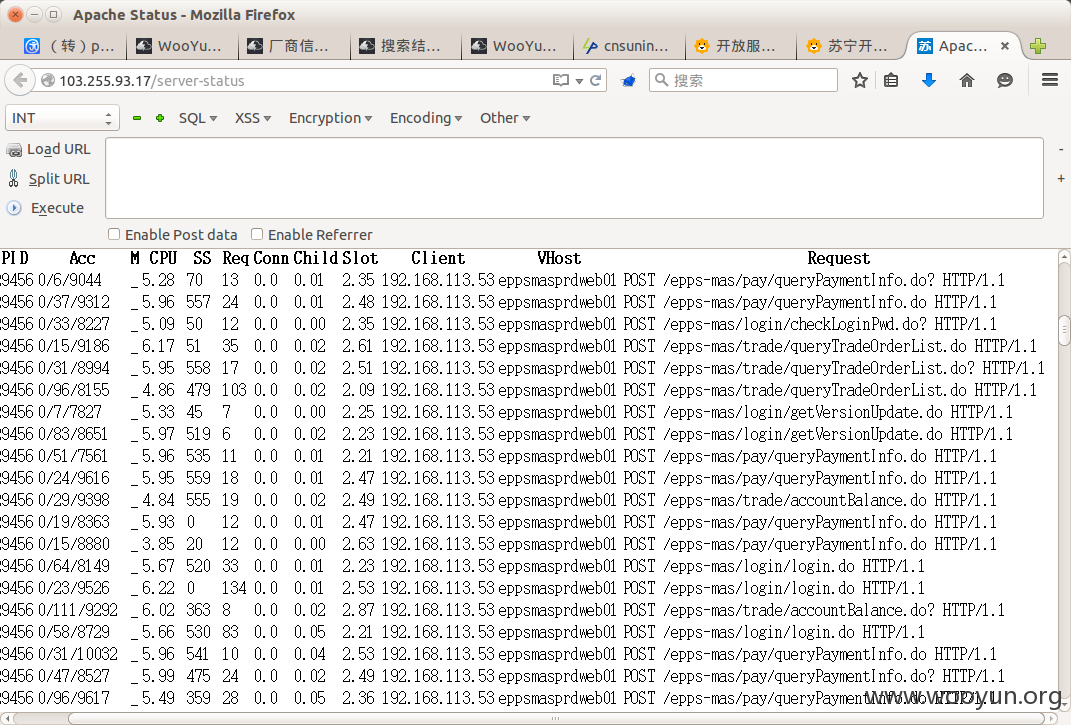The image size is (1071, 725).
Task: Click the HackBar green plus icon
Action: (160, 118)
